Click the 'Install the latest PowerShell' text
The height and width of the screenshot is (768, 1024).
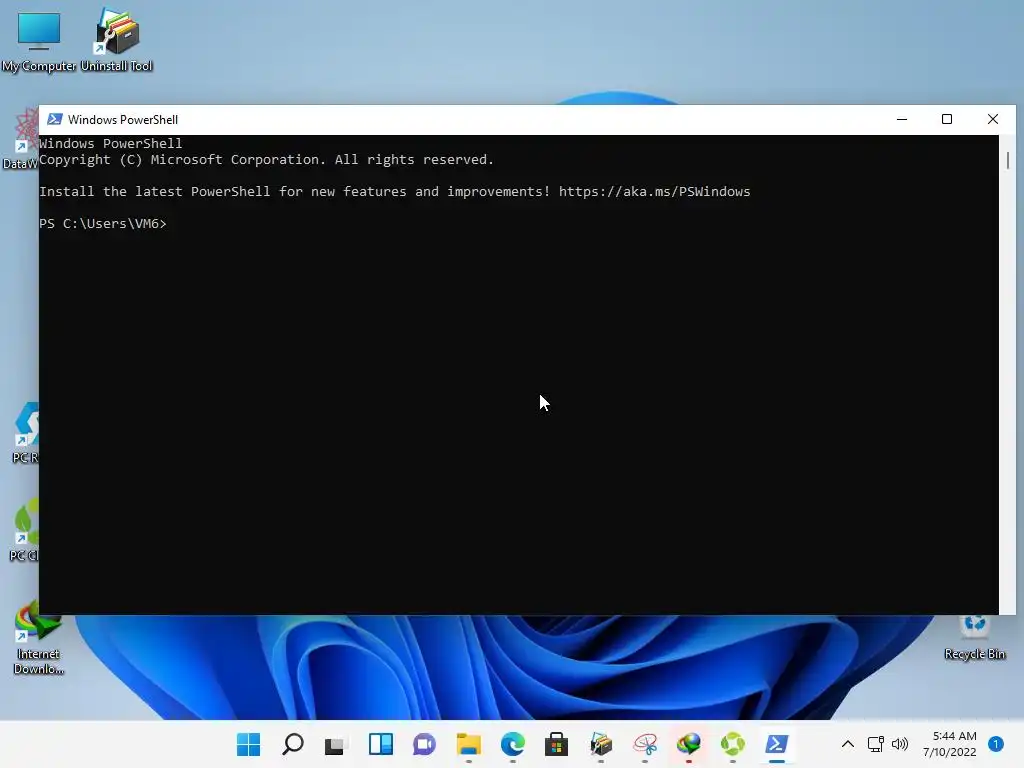[155, 191]
